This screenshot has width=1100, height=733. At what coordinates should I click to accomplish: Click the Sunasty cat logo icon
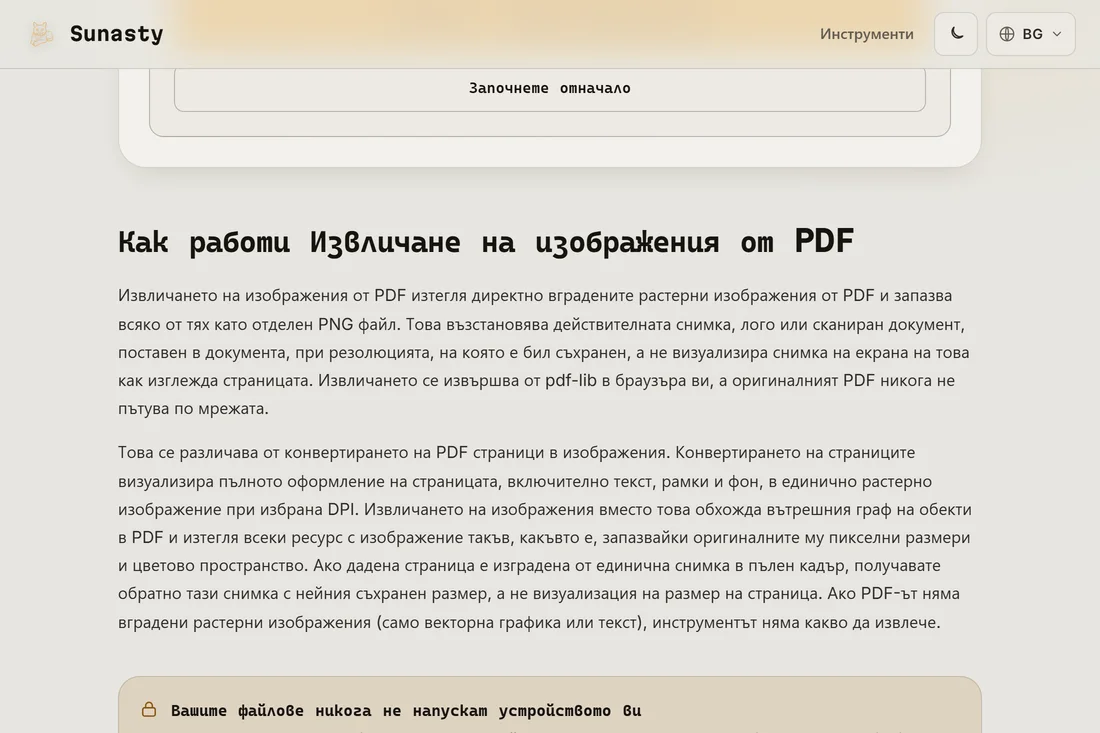click(x=41, y=34)
